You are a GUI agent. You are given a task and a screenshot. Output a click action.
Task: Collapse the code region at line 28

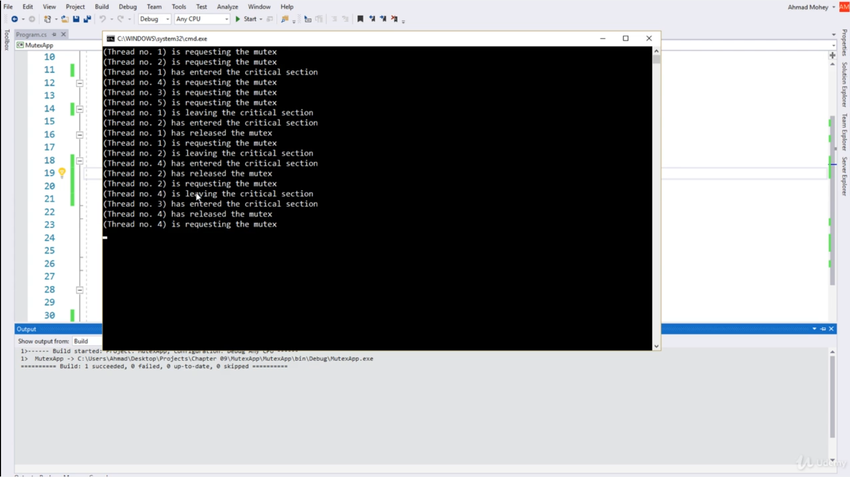pos(80,290)
